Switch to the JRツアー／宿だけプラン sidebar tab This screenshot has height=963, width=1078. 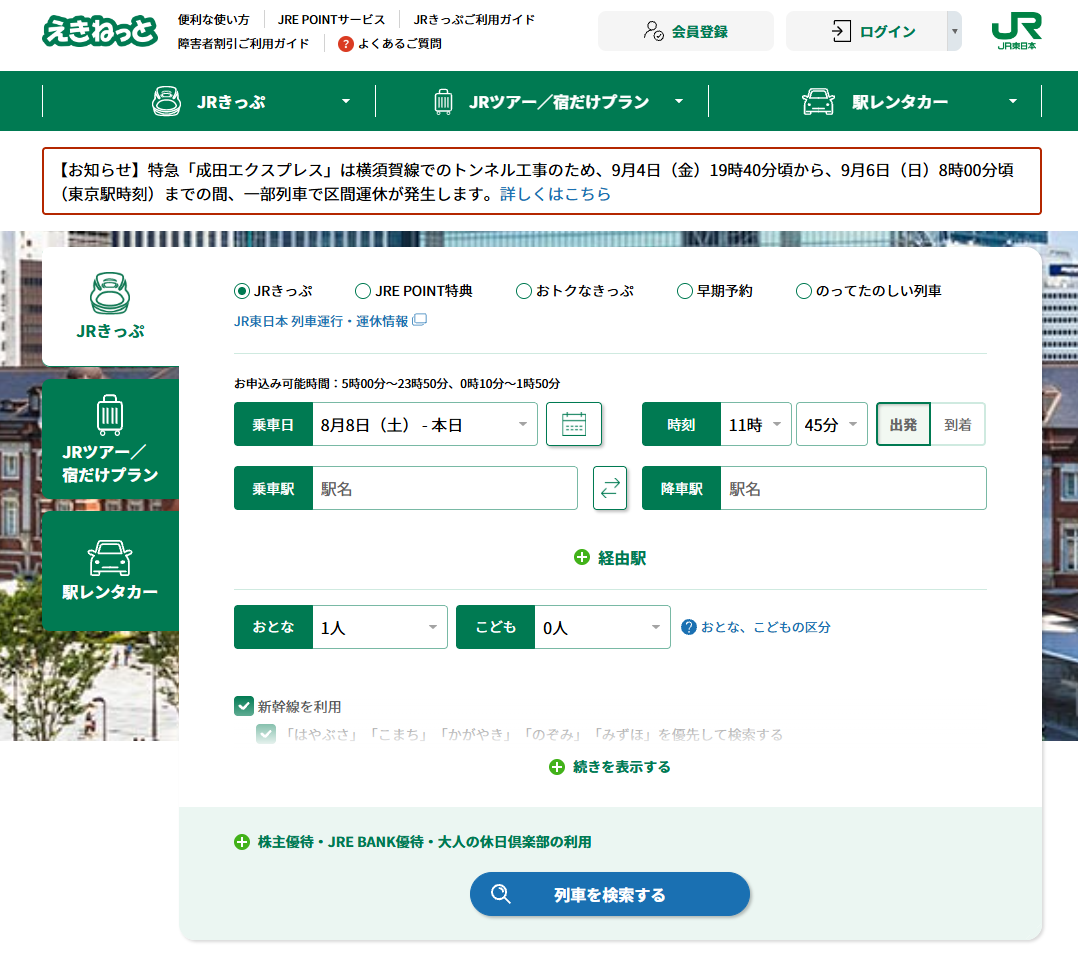110,439
